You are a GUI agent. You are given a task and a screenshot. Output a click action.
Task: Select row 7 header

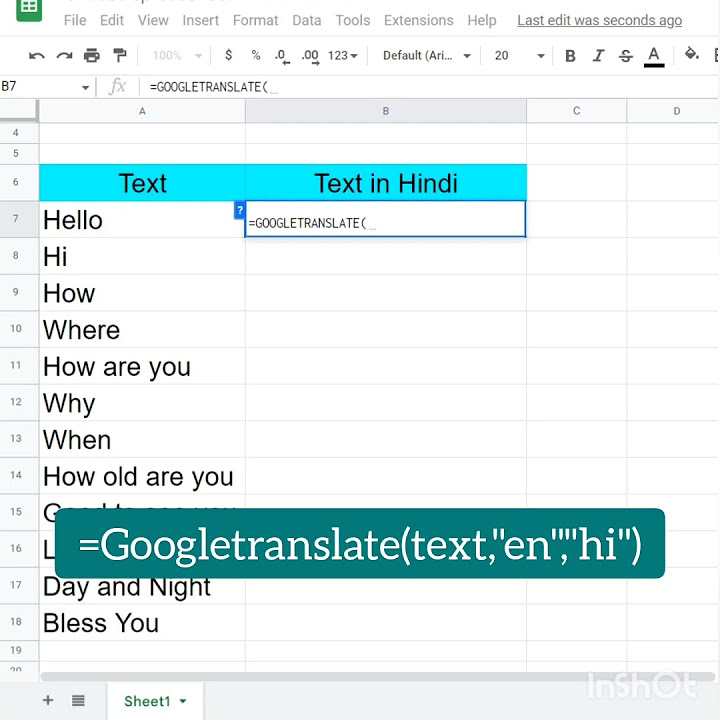click(x=19, y=219)
